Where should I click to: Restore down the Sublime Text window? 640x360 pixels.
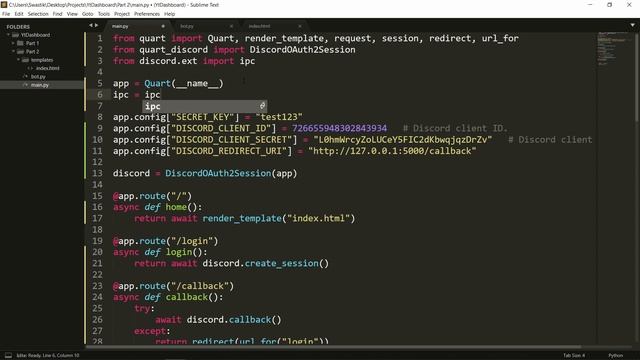[x=609, y=4]
